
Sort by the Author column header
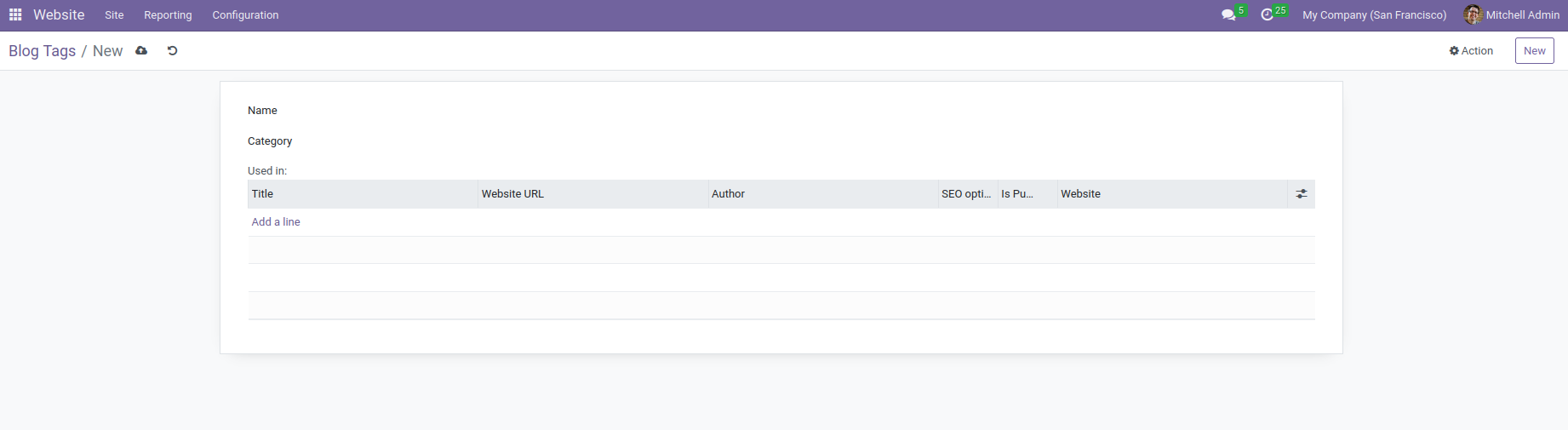tap(823, 194)
